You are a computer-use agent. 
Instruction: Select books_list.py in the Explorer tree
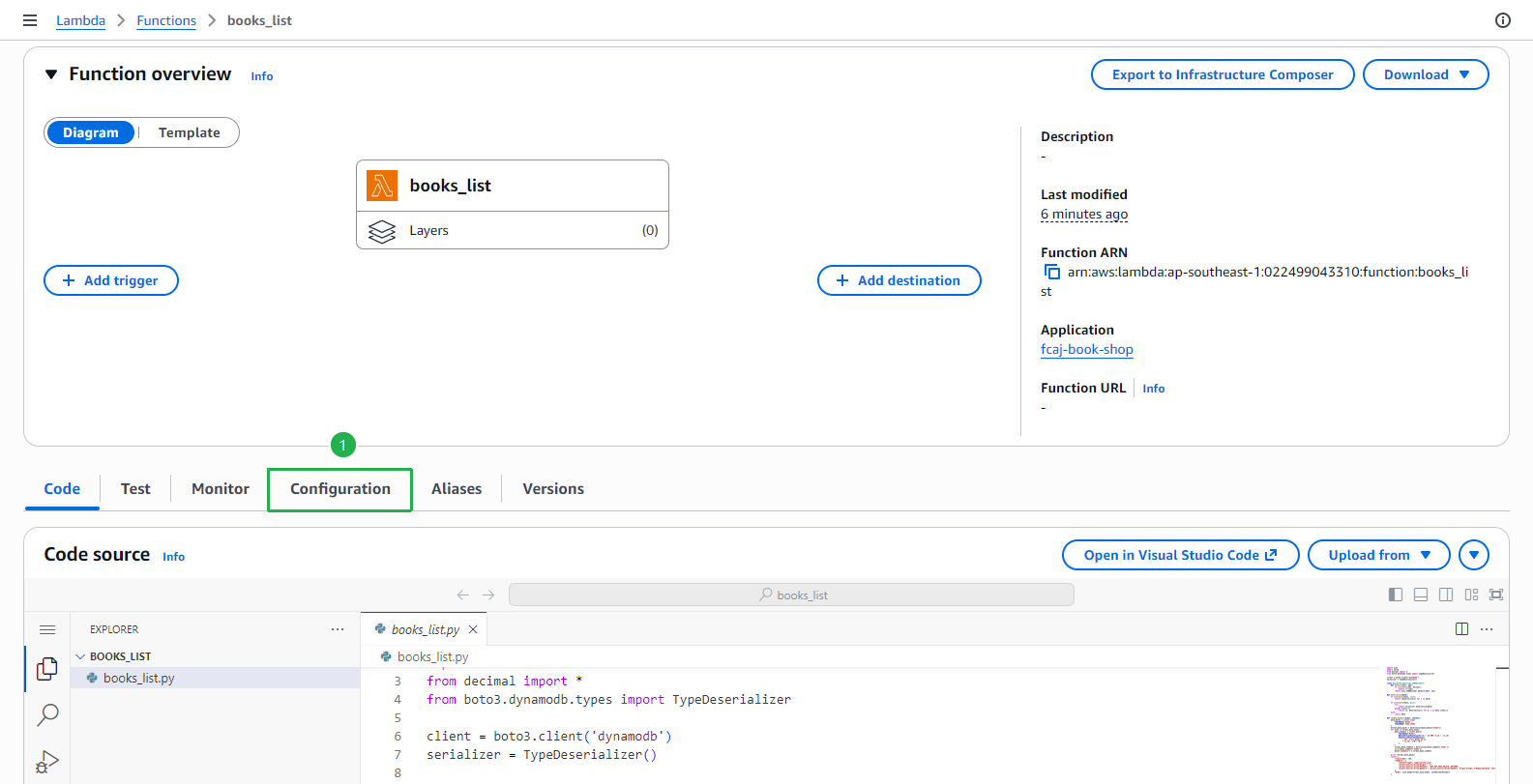pos(215,678)
